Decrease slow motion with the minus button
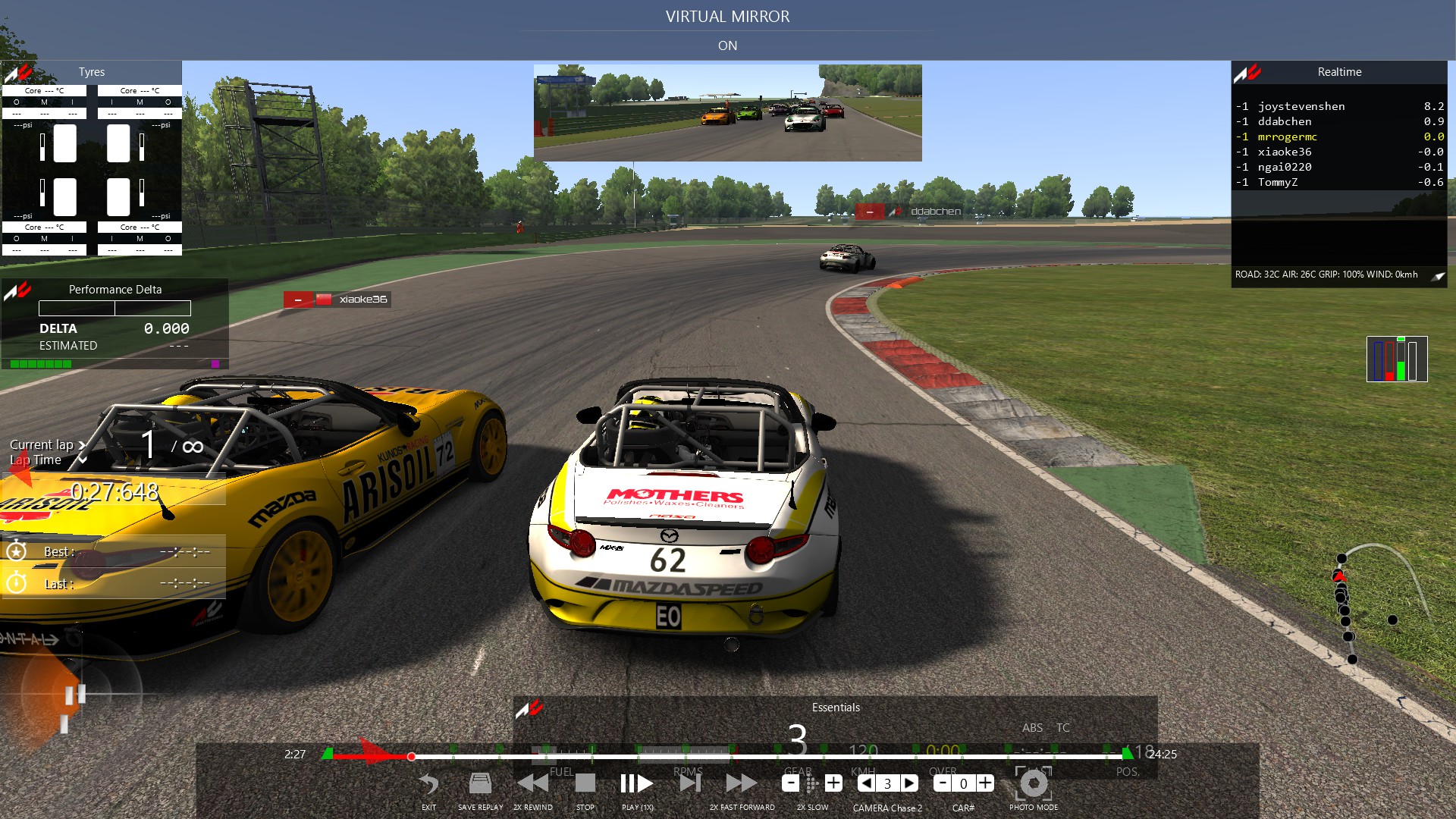The image size is (1456, 819). click(x=790, y=783)
